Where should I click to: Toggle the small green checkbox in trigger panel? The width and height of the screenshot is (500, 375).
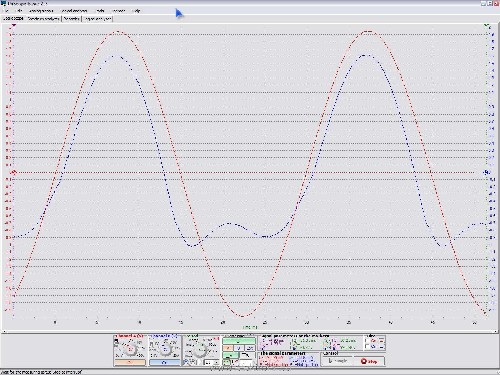point(227,362)
